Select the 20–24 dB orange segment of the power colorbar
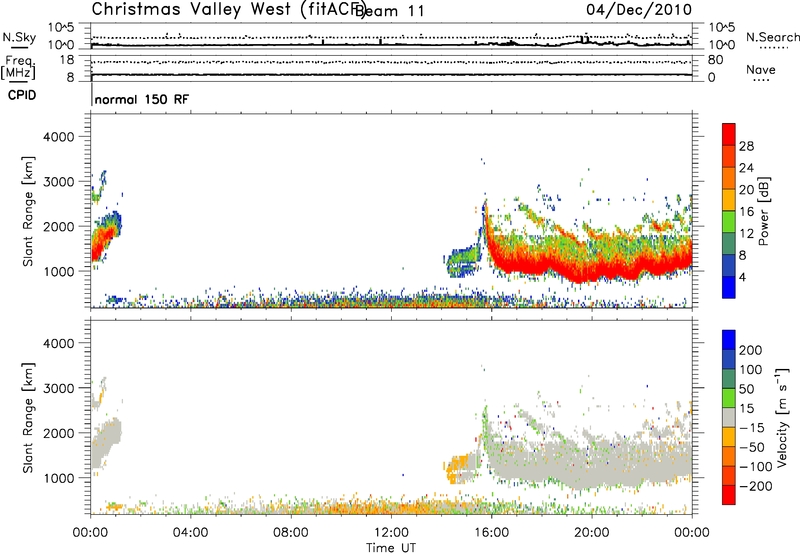 tap(729, 178)
